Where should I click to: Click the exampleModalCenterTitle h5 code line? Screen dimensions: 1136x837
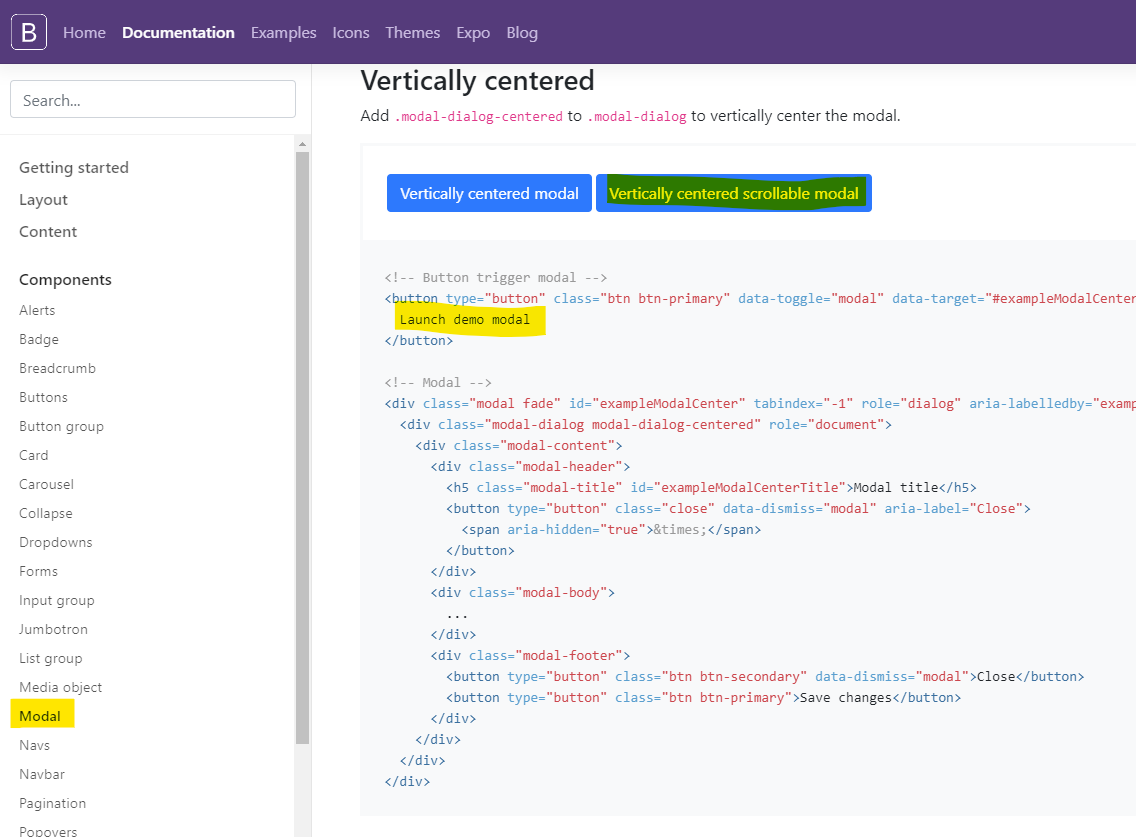click(x=711, y=488)
